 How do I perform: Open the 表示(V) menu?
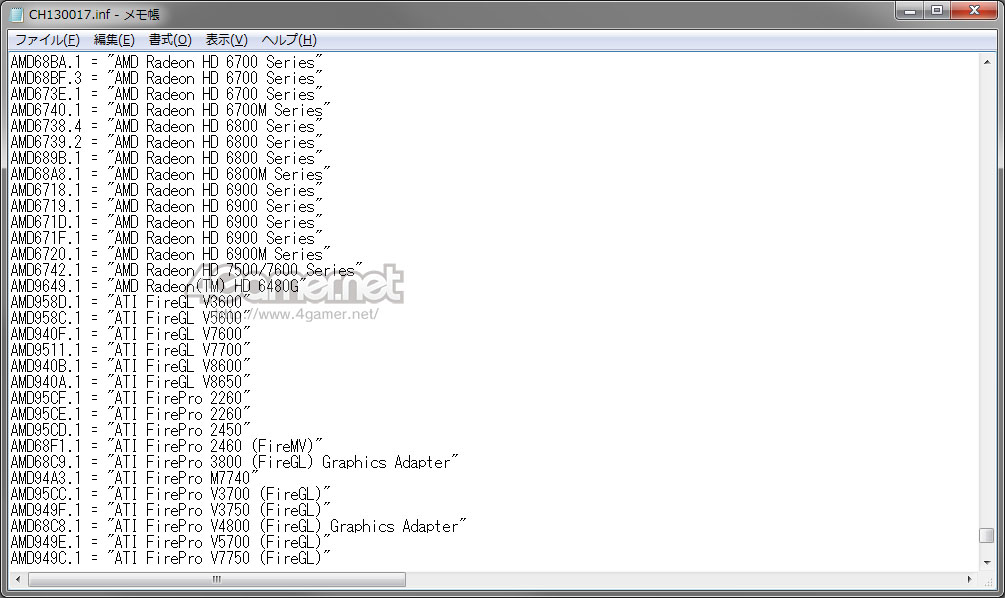226,40
